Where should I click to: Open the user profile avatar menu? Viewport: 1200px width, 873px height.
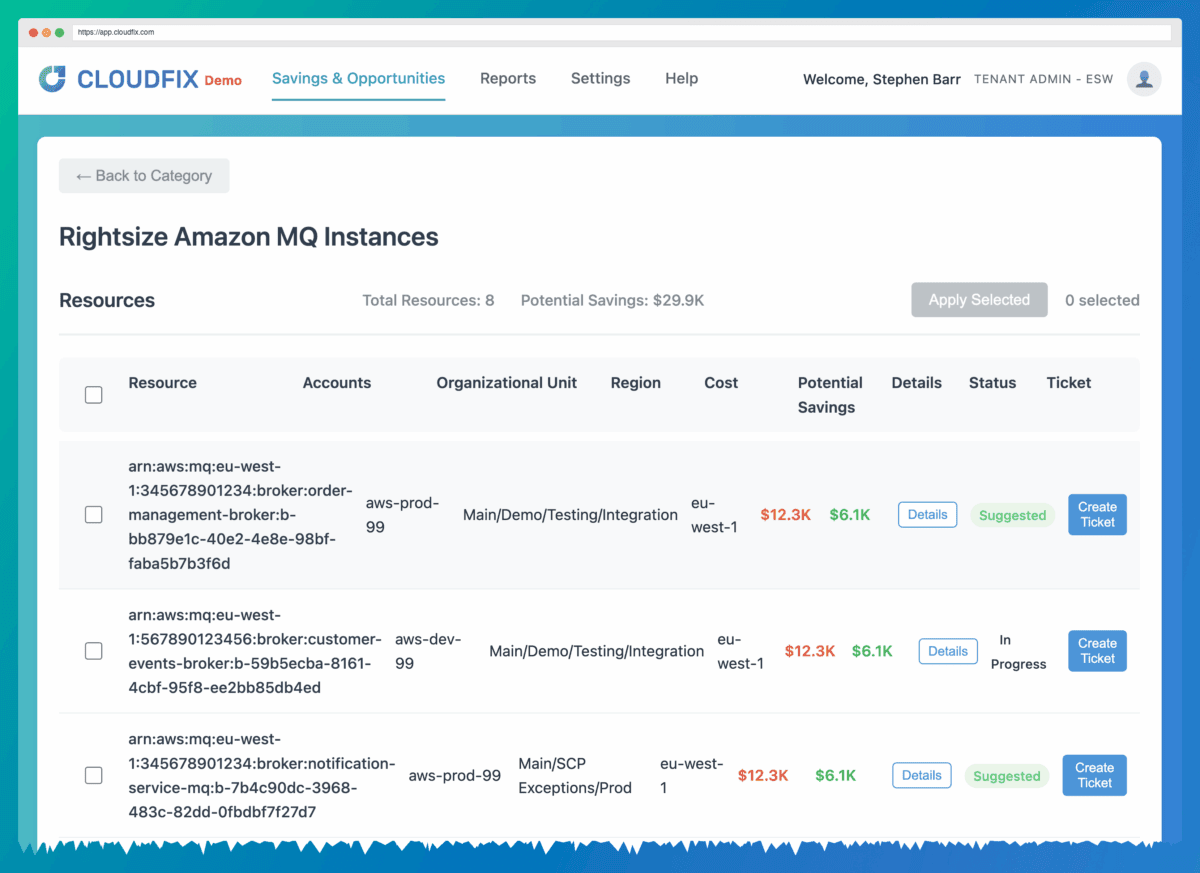[1143, 79]
